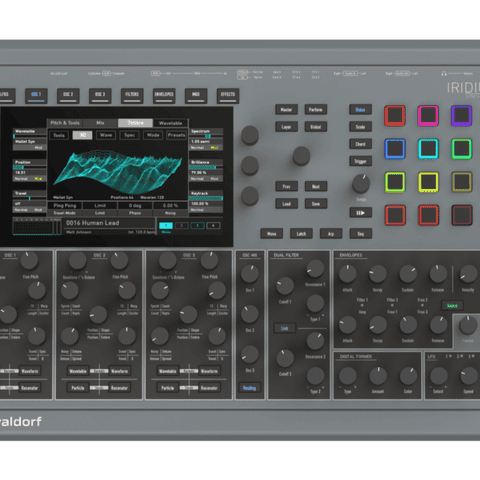Image resolution: width=480 pixels, height=480 pixels.
Task: Click the 0016 Human Lead patch name
Action: click(x=93, y=223)
